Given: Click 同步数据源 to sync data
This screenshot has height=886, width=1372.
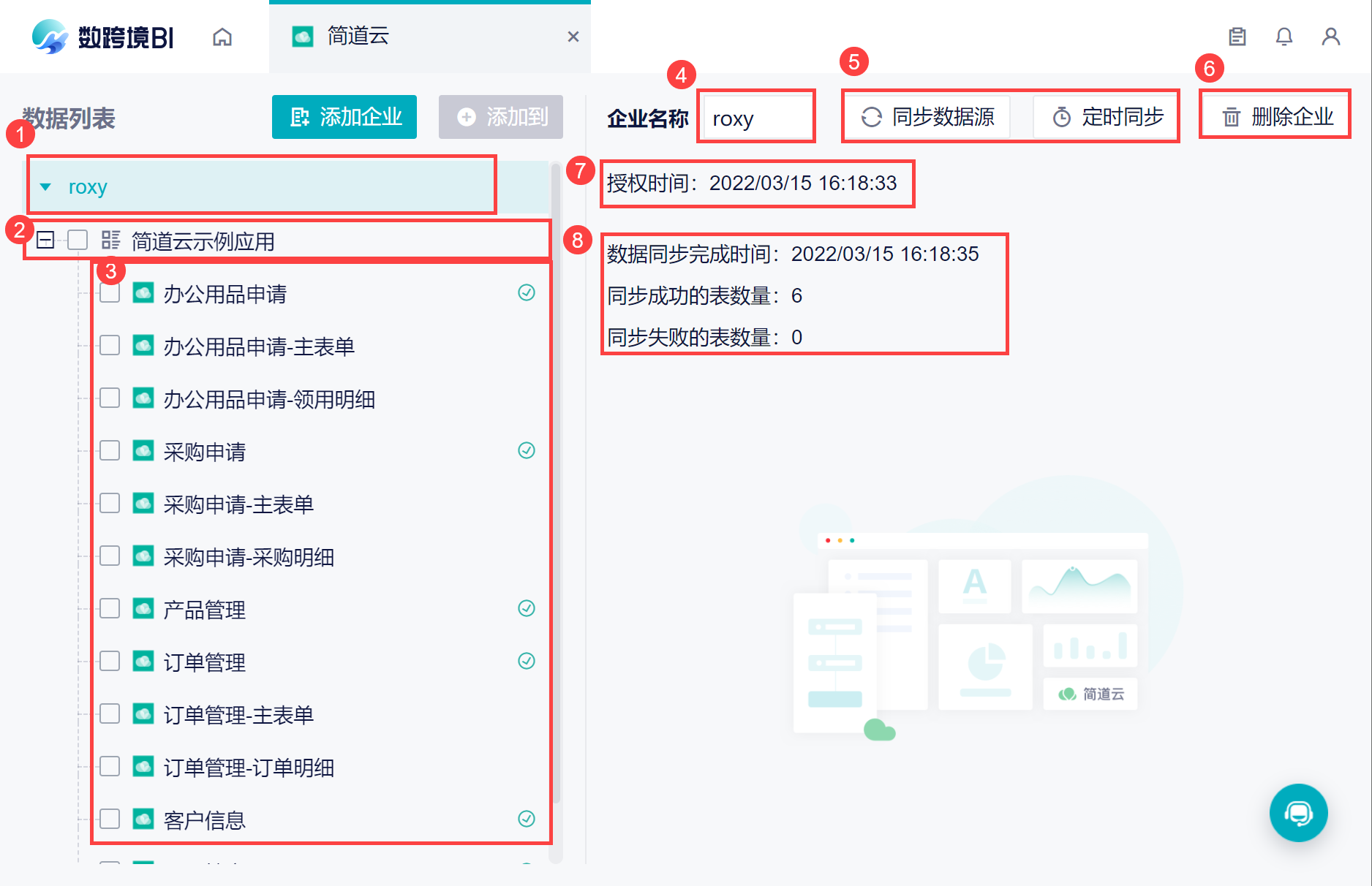Looking at the screenshot, I should tap(927, 117).
